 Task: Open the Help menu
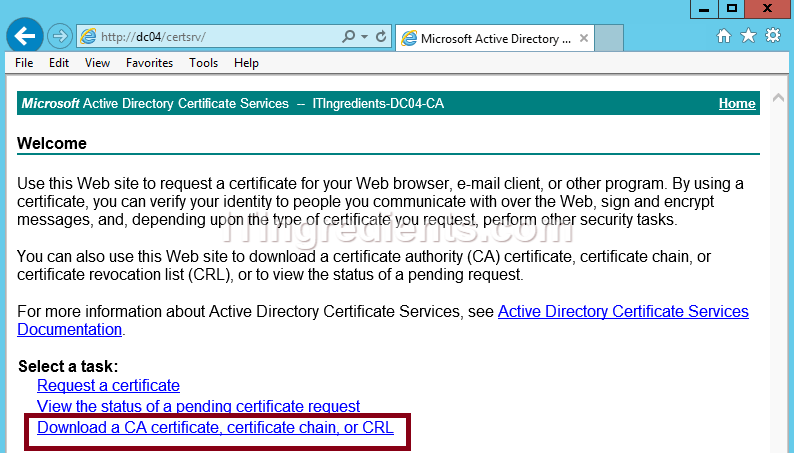(x=246, y=63)
